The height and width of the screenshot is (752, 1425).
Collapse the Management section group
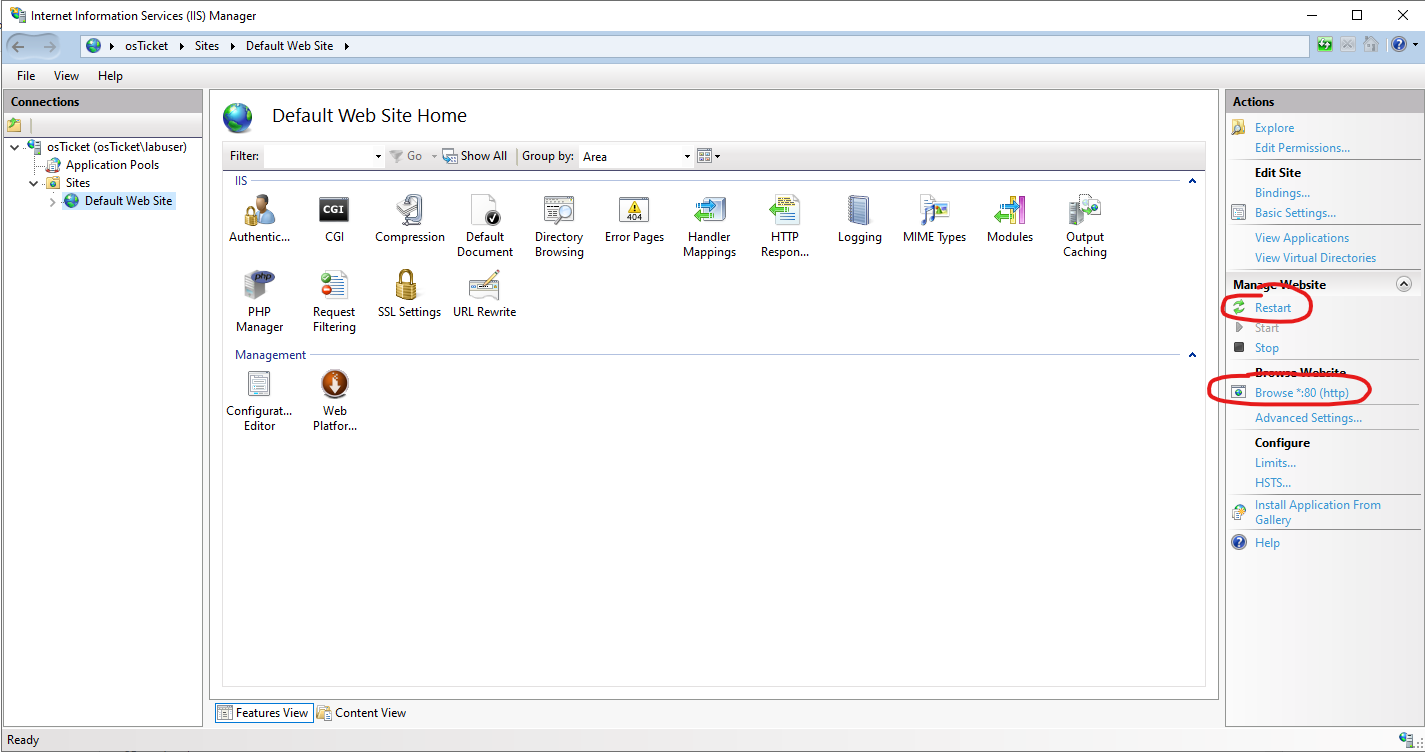point(1192,355)
